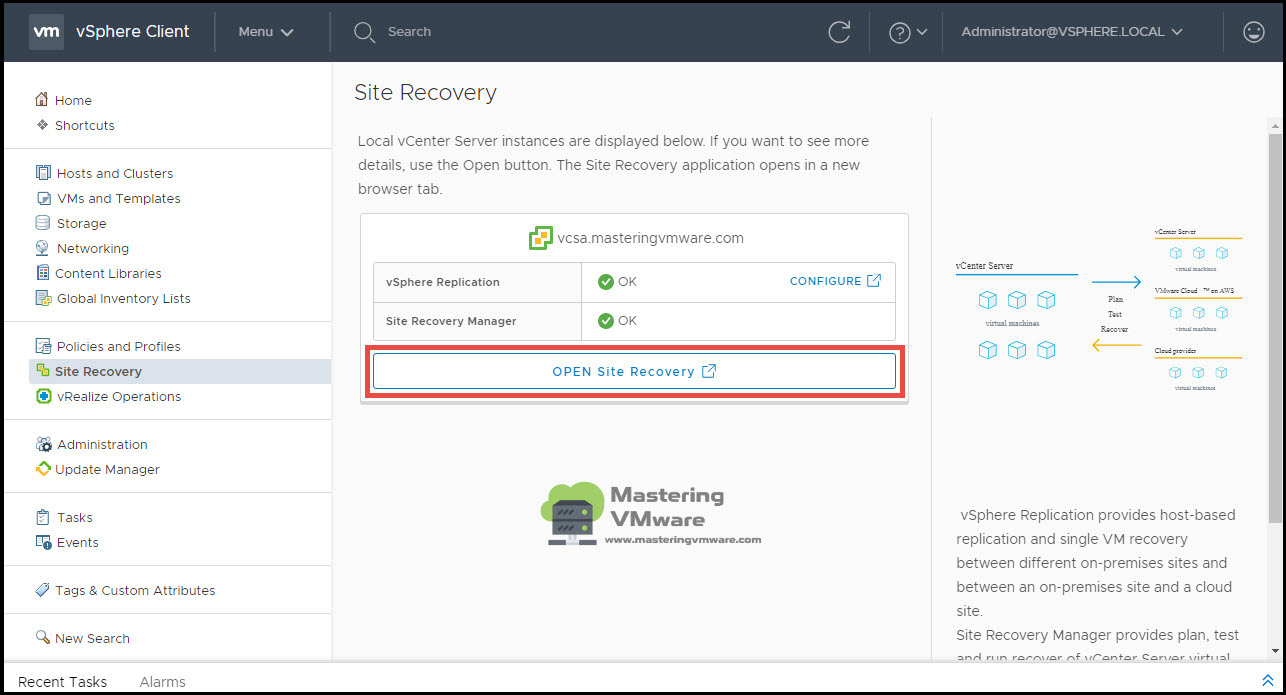Click the vcsa.masteringvmware.com vCenter icon

click(540, 238)
